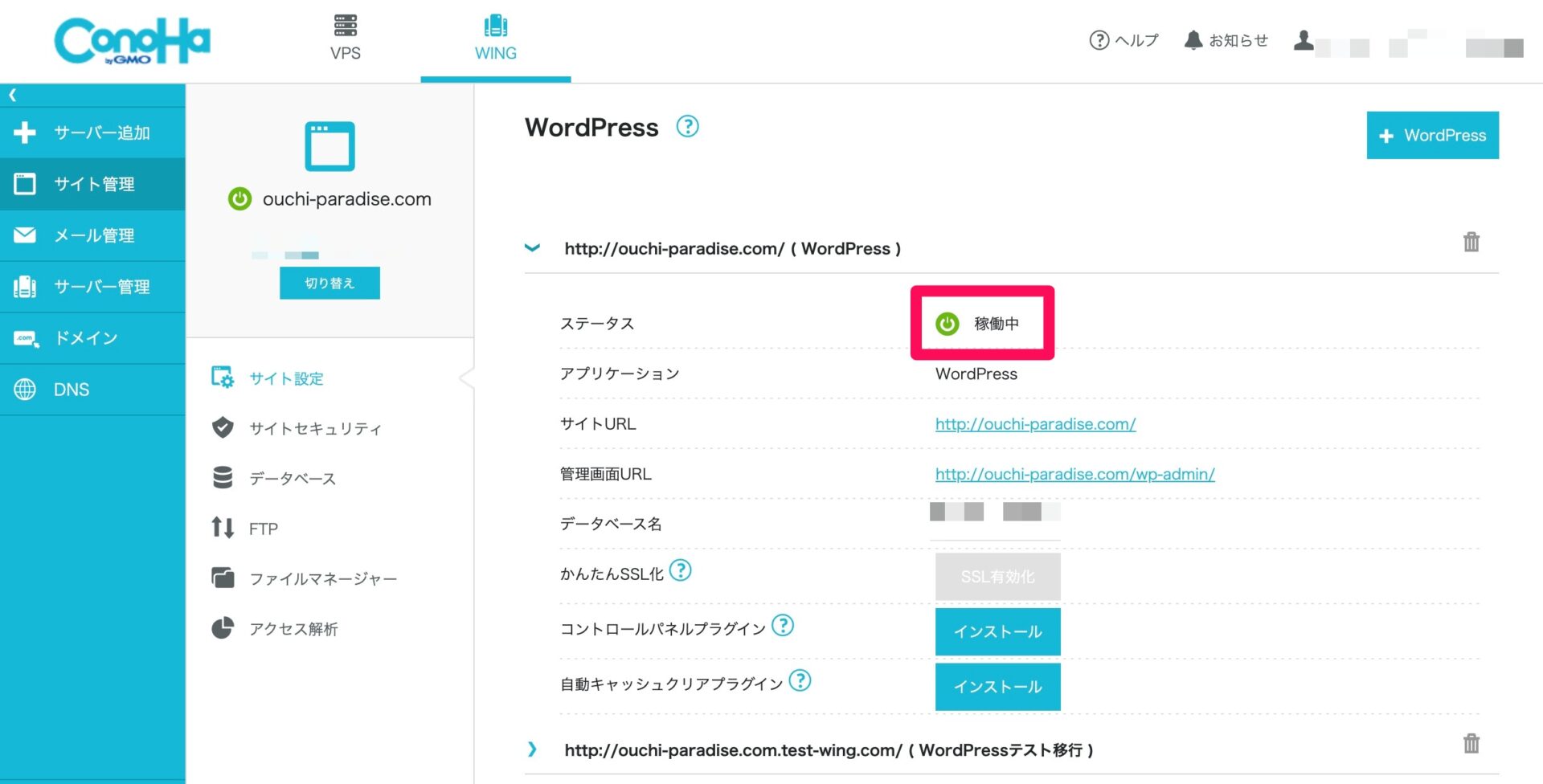Select サイト管理 in the sidebar
This screenshot has height=784, width=1543.
92,184
